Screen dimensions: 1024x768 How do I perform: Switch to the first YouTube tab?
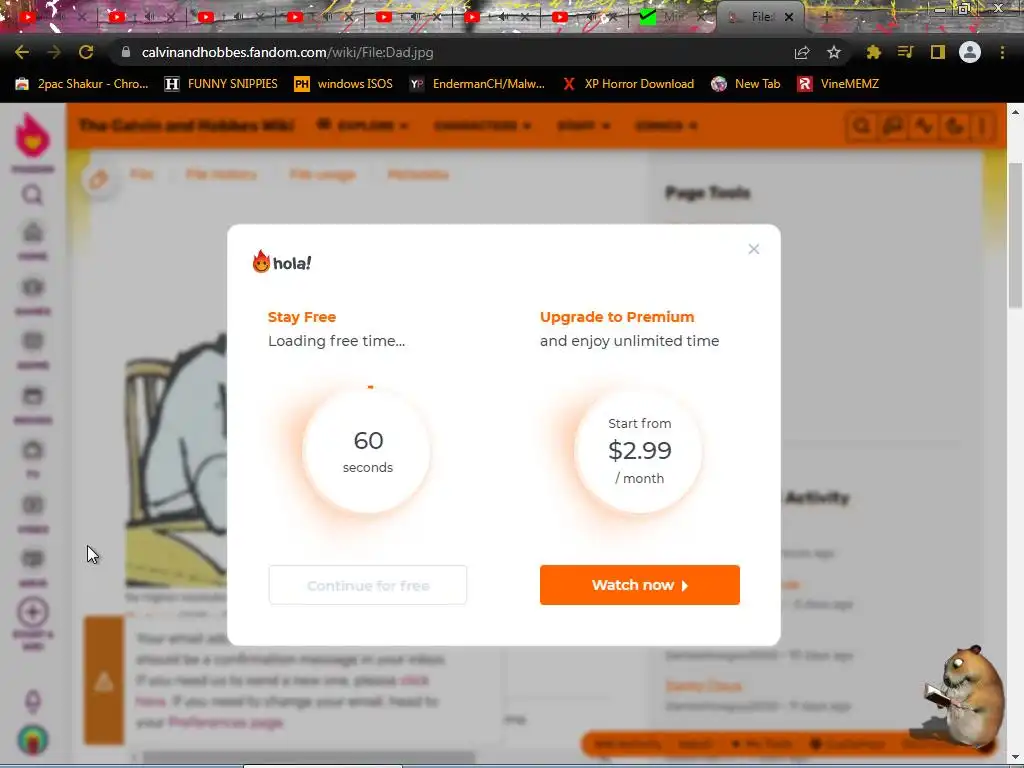click(27, 17)
